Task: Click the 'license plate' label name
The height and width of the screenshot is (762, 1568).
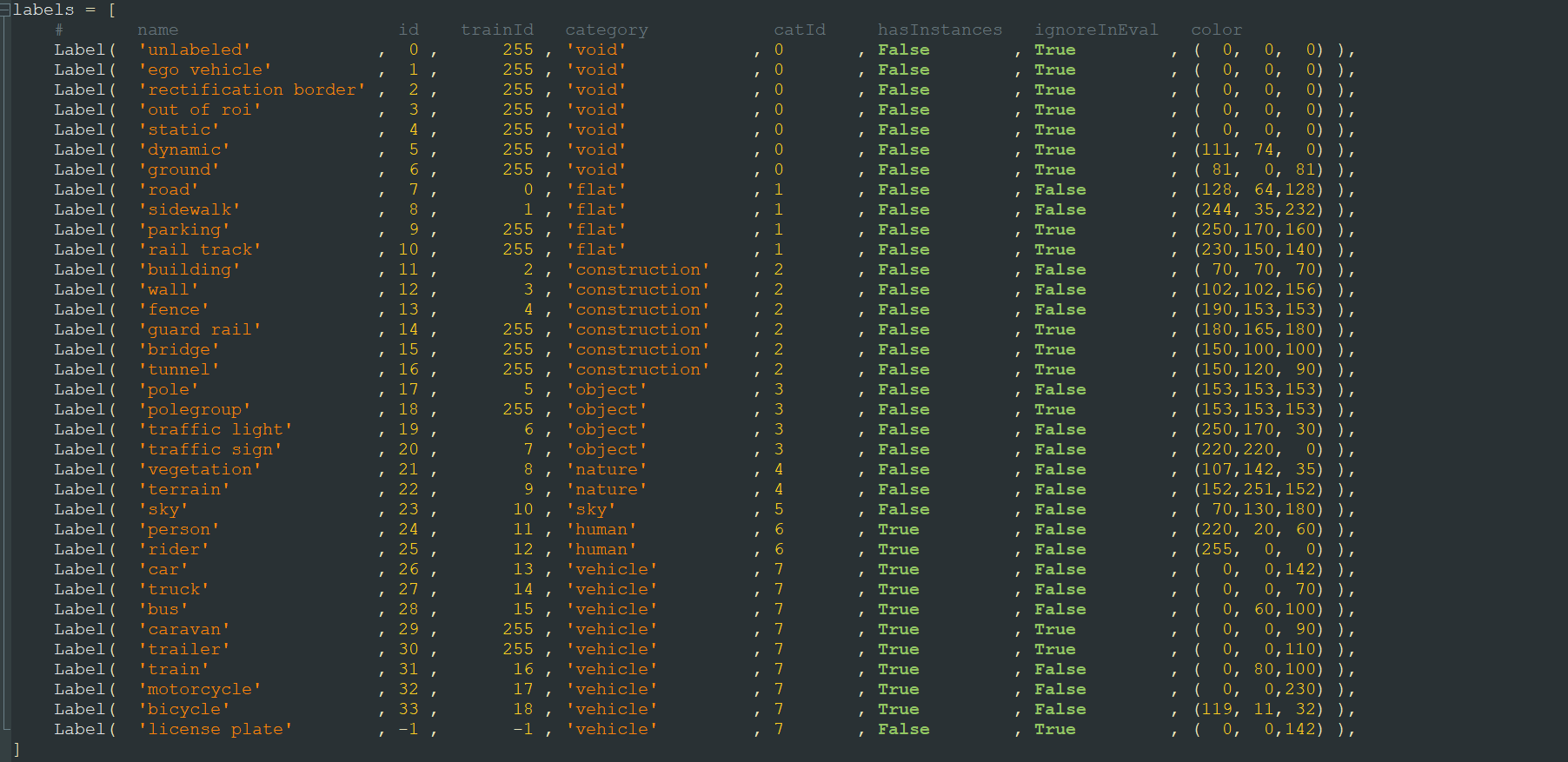Action: [x=215, y=729]
